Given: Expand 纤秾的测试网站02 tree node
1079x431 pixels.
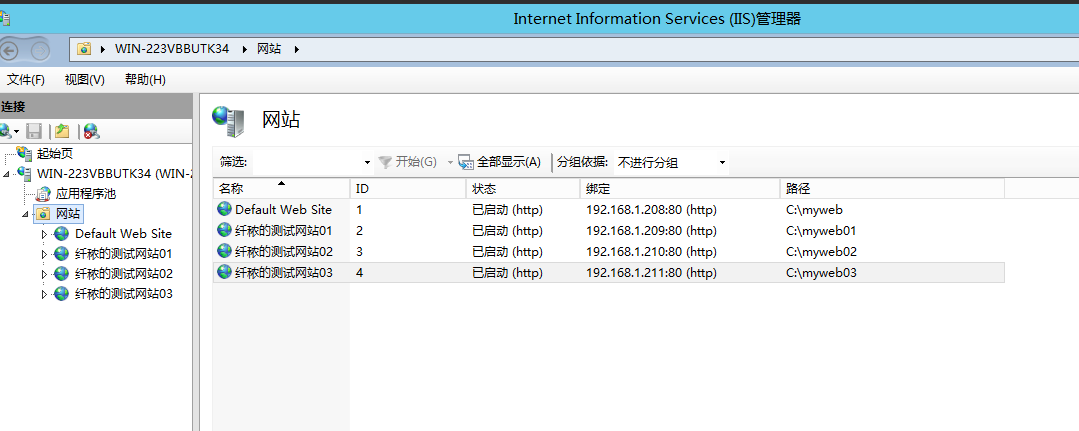Looking at the screenshot, I should 45,274.
